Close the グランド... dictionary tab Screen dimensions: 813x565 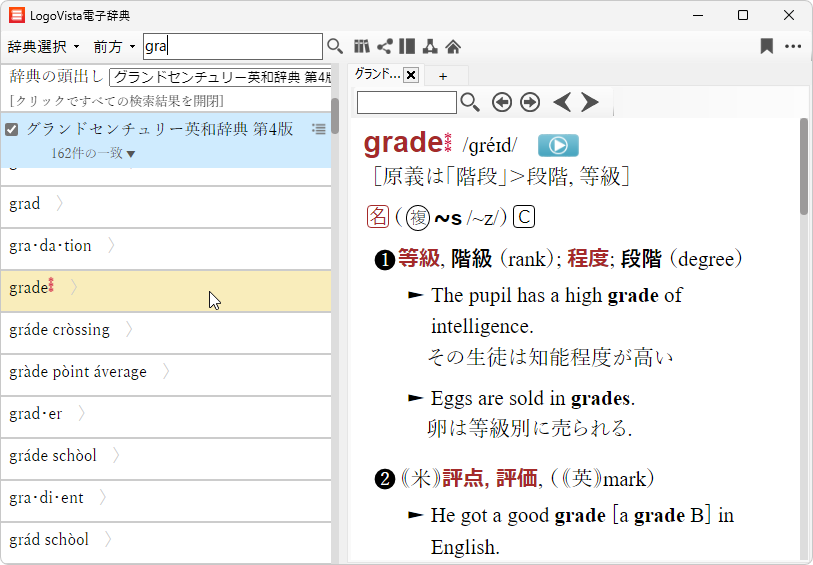411,75
